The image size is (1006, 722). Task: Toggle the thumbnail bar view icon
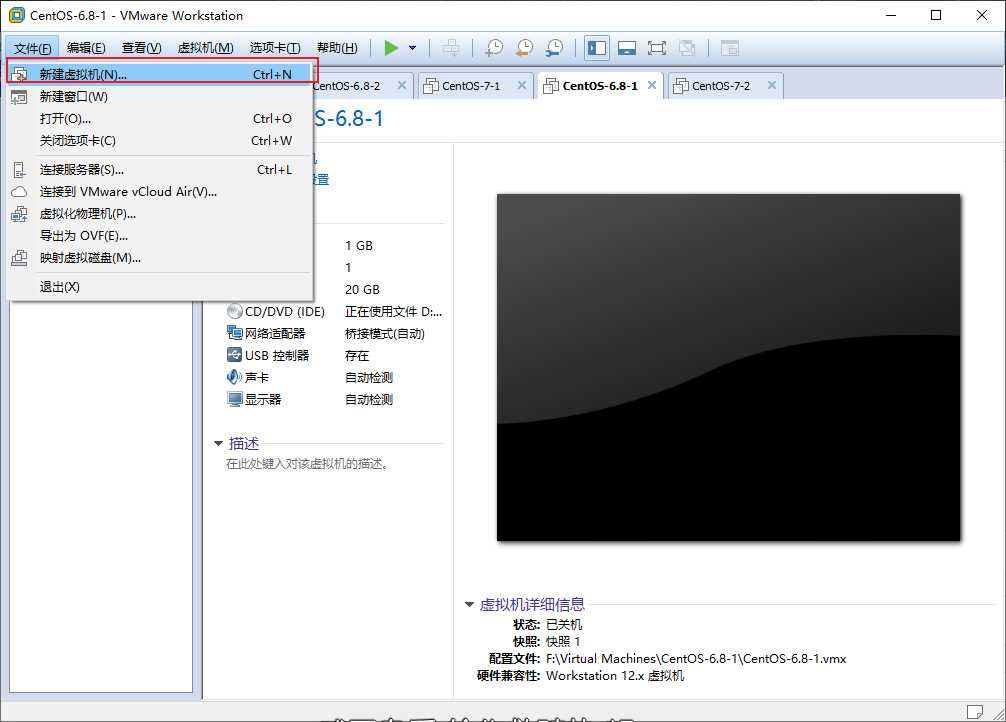pos(627,48)
